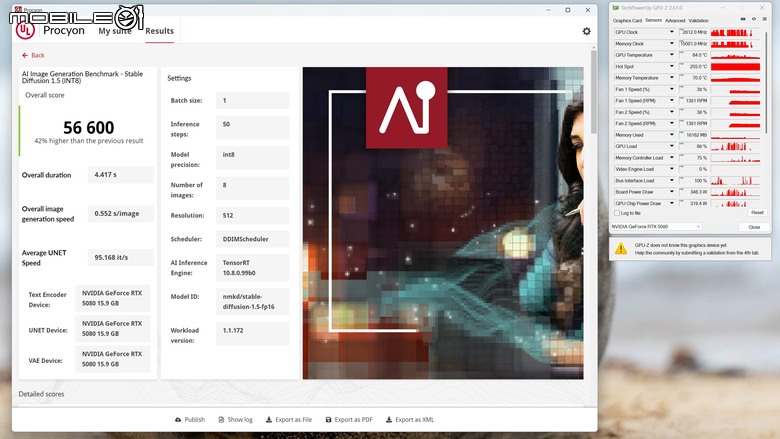The width and height of the screenshot is (780, 439).
Task: Click the Back arrow link
Action: (33, 55)
